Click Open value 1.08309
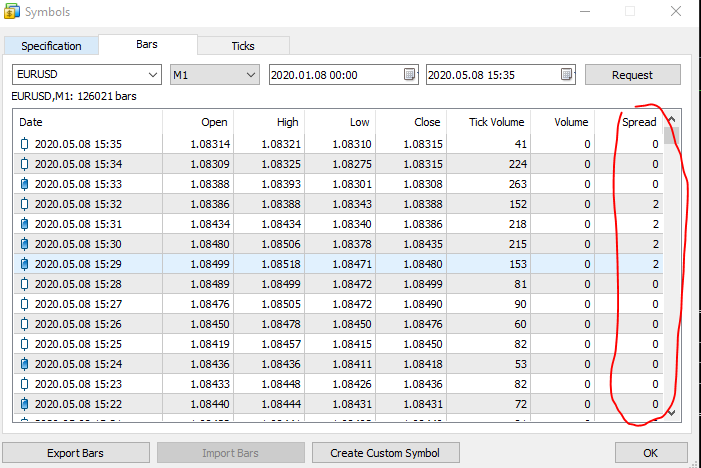The height and width of the screenshot is (468, 701). click(x=210, y=164)
